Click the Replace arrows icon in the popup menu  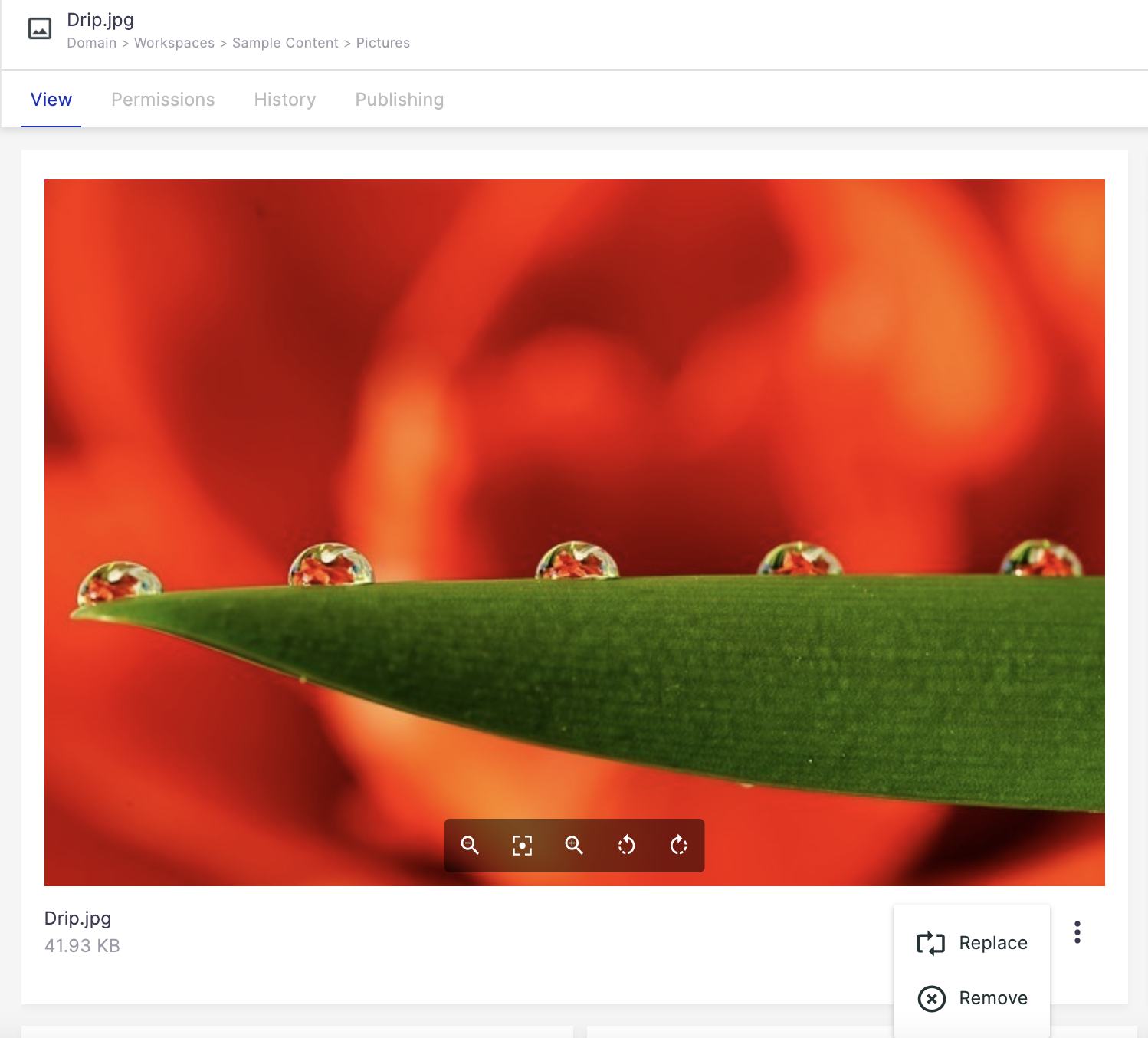931,943
